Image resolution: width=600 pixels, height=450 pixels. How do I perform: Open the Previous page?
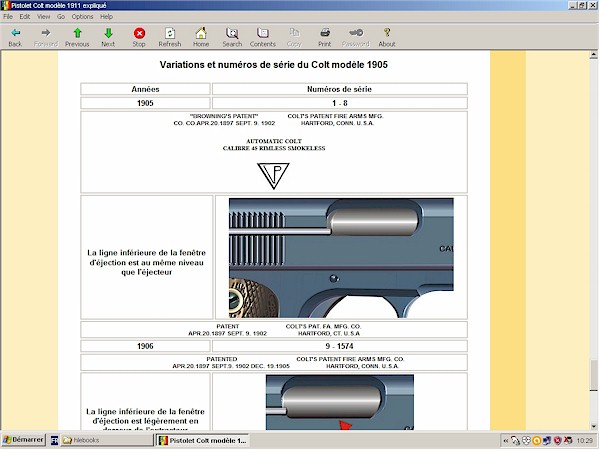(x=77, y=37)
